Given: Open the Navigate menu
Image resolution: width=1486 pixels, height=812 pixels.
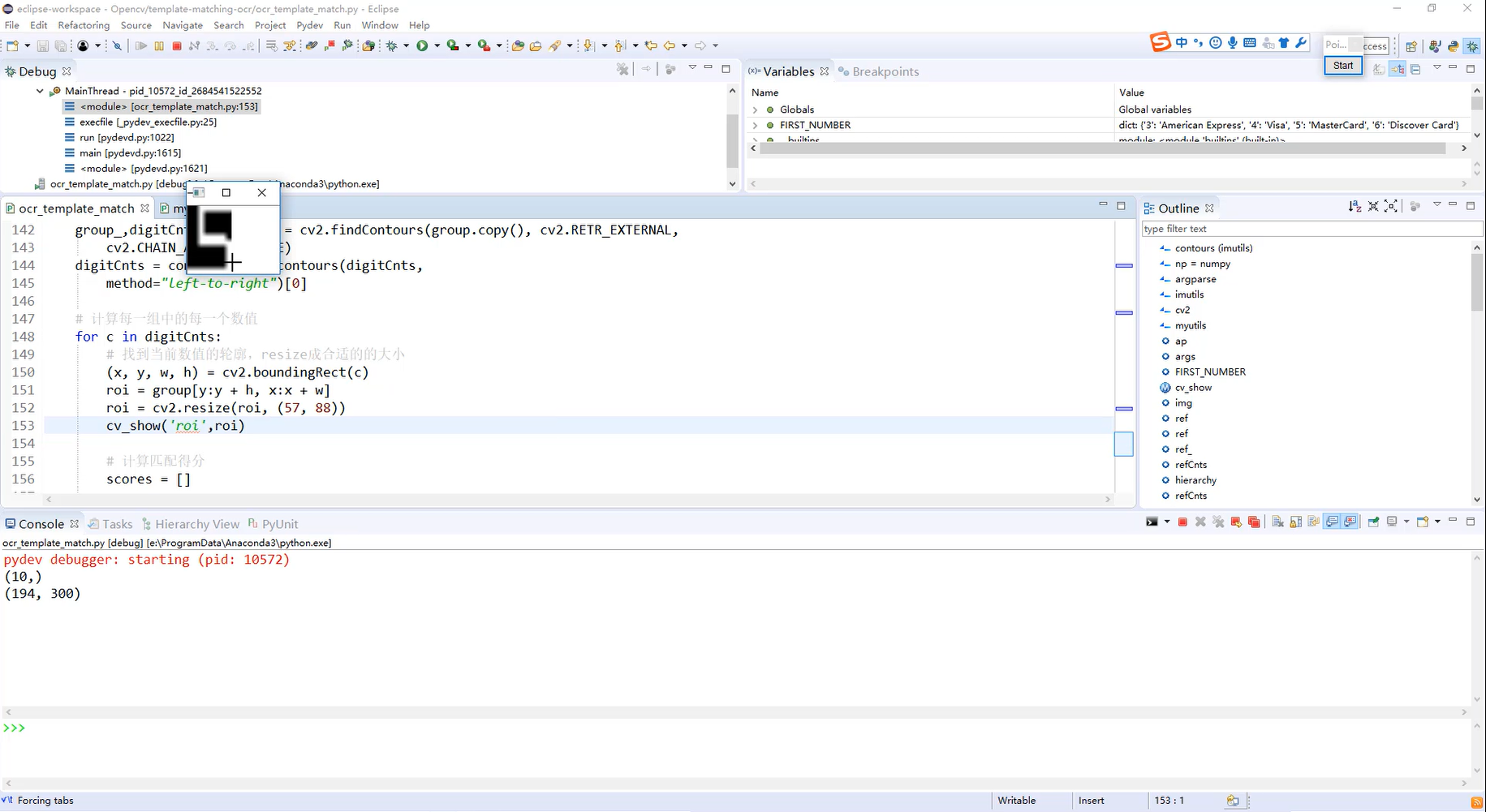Looking at the screenshot, I should (x=183, y=25).
